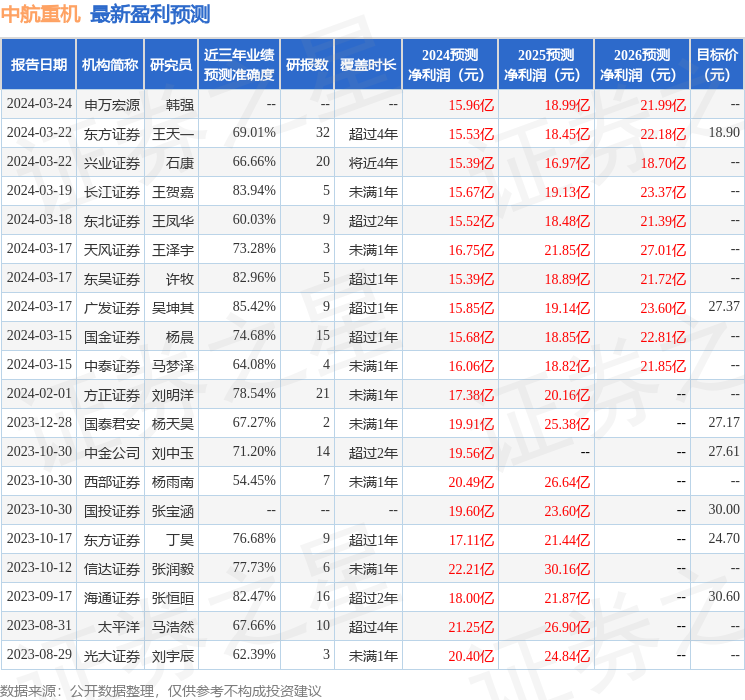Select the 2026预测净利润 column header
This screenshot has height=700, width=745.
click(x=641, y=65)
